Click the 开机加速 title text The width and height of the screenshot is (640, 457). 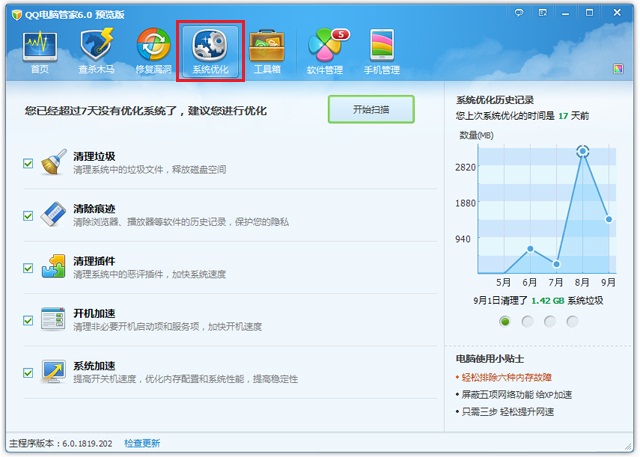pos(94,313)
